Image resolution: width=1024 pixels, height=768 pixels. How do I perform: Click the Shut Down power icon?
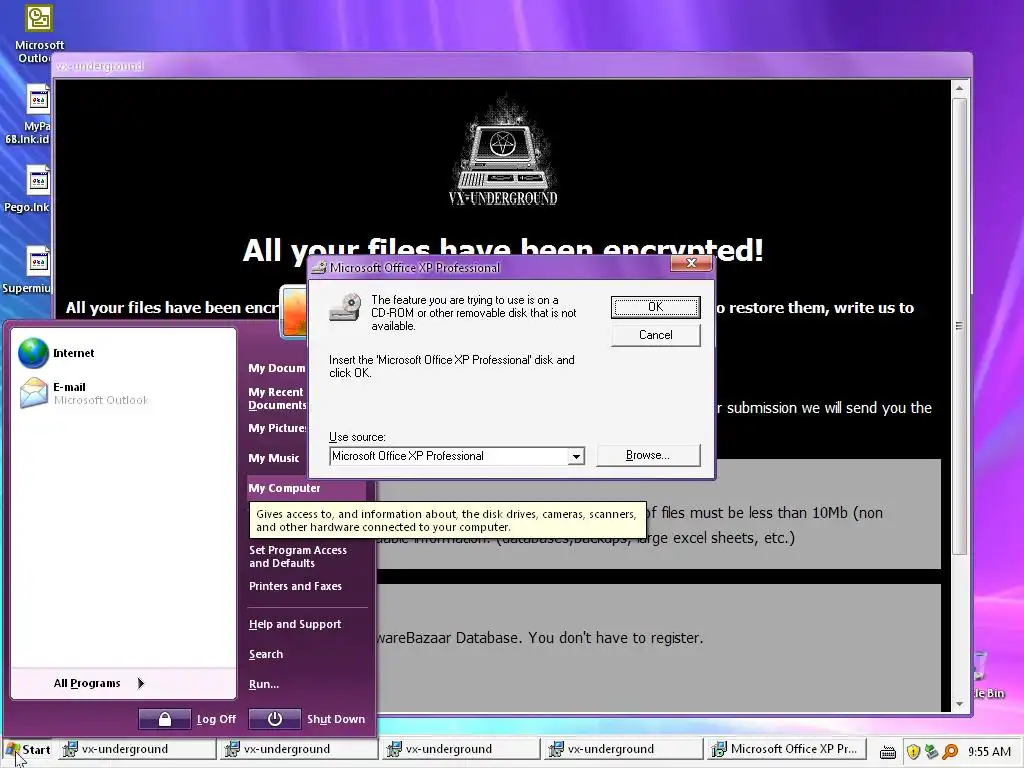(x=275, y=719)
